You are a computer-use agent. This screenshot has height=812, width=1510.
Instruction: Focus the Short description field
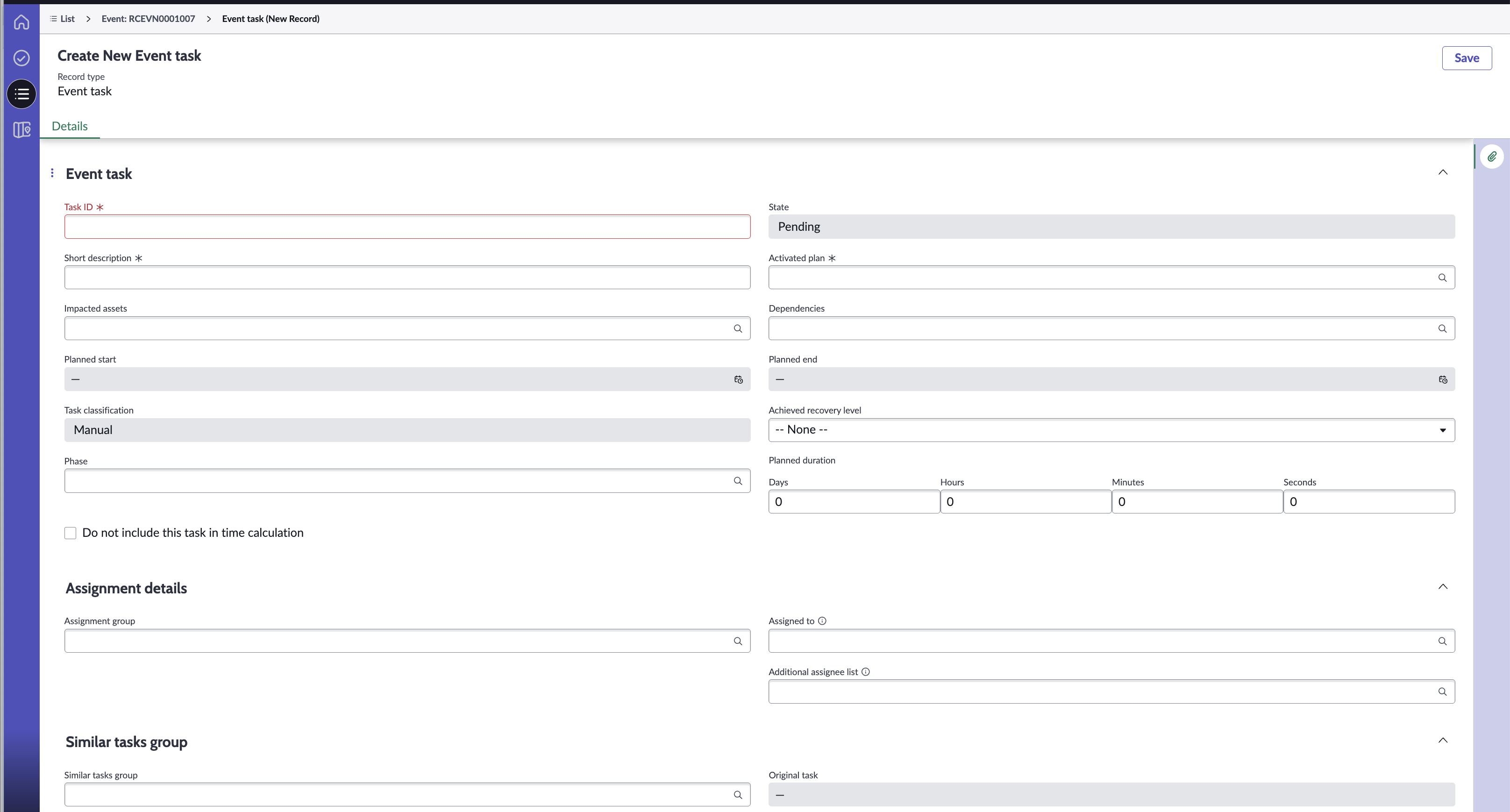[x=407, y=278]
